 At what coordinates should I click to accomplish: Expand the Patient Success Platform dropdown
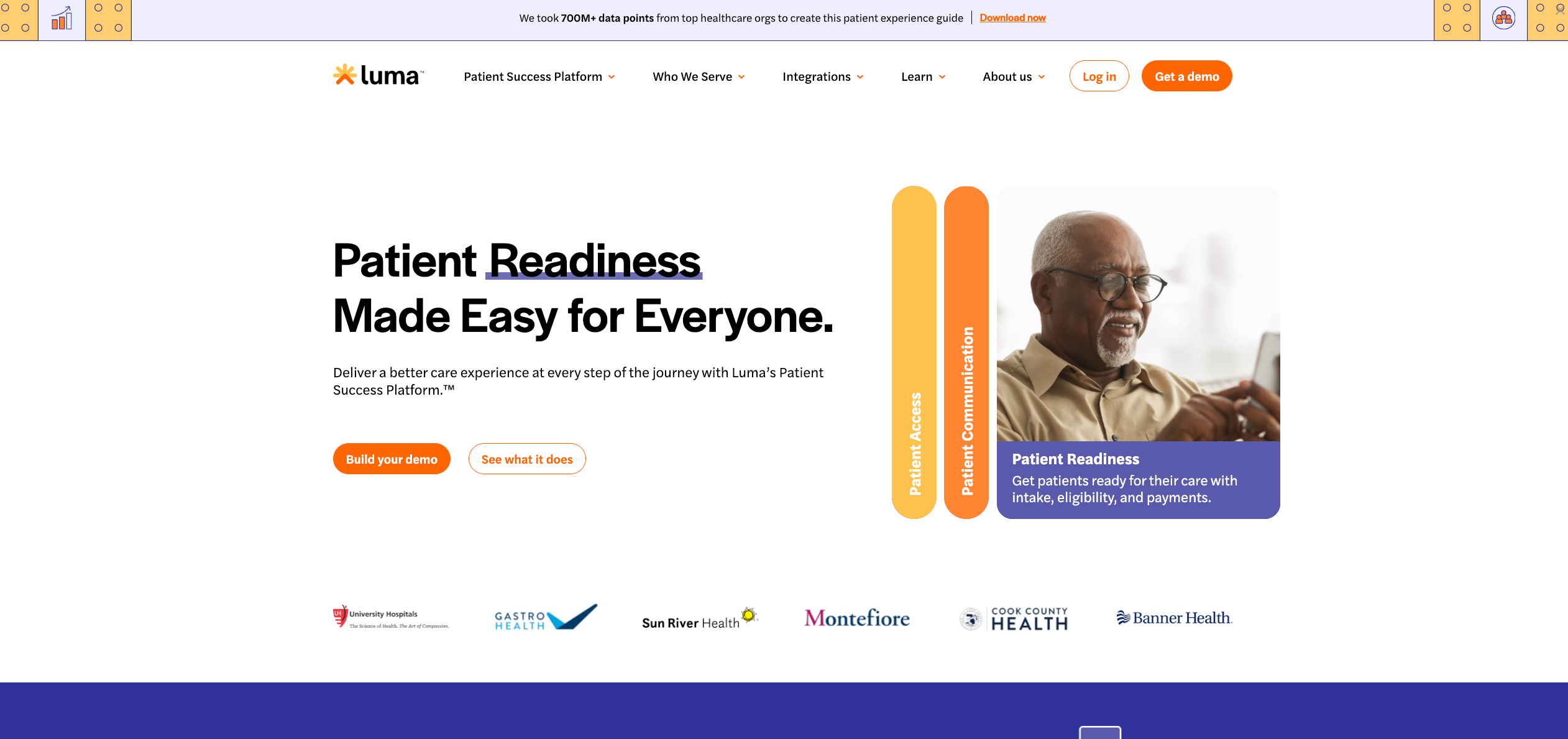(540, 76)
